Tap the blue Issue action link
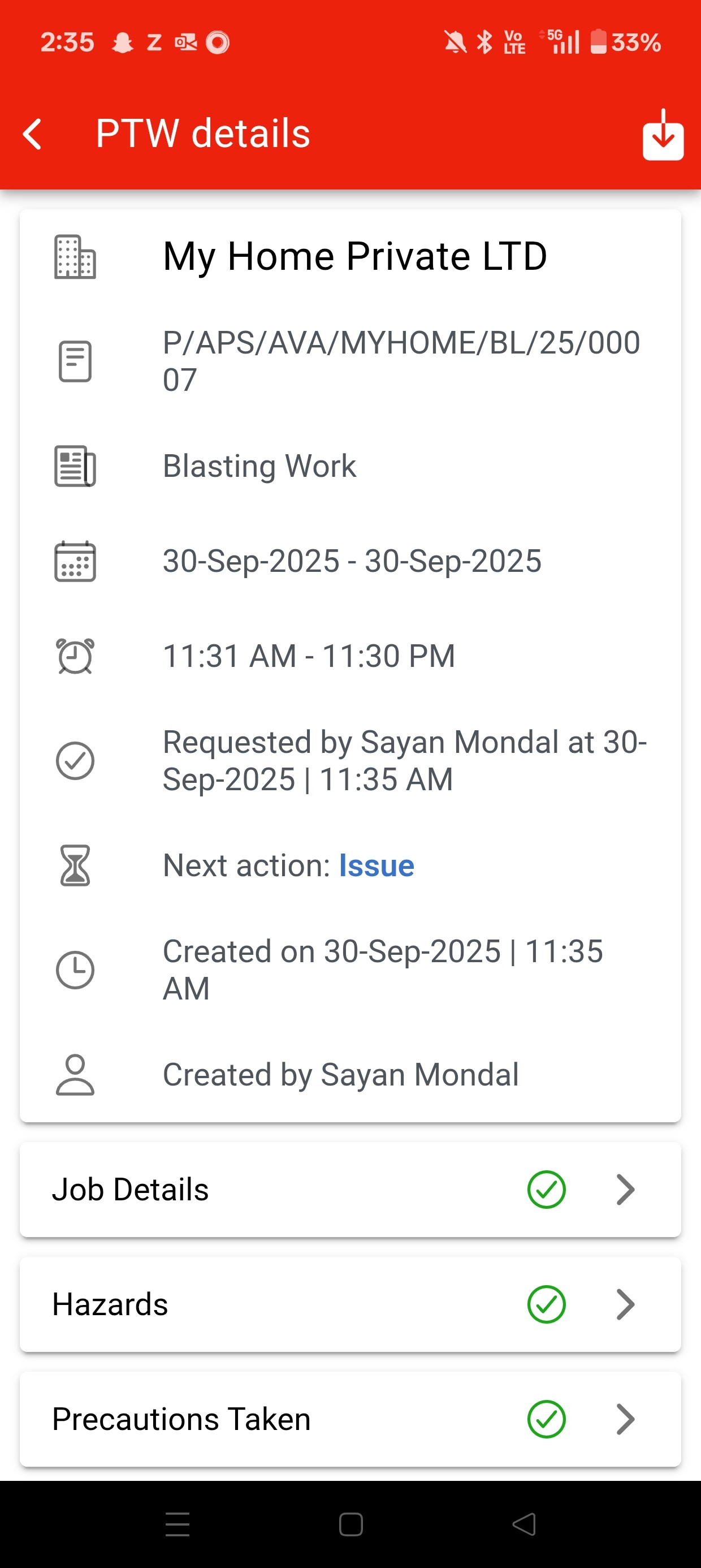Screen dimensions: 701x1568 click(376, 865)
